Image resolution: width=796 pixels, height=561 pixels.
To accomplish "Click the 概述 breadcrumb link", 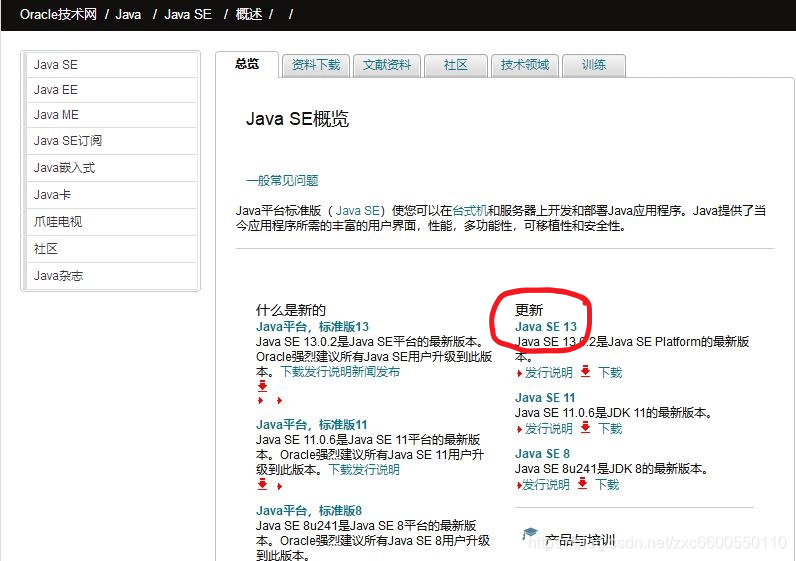I will (x=249, y=14).
